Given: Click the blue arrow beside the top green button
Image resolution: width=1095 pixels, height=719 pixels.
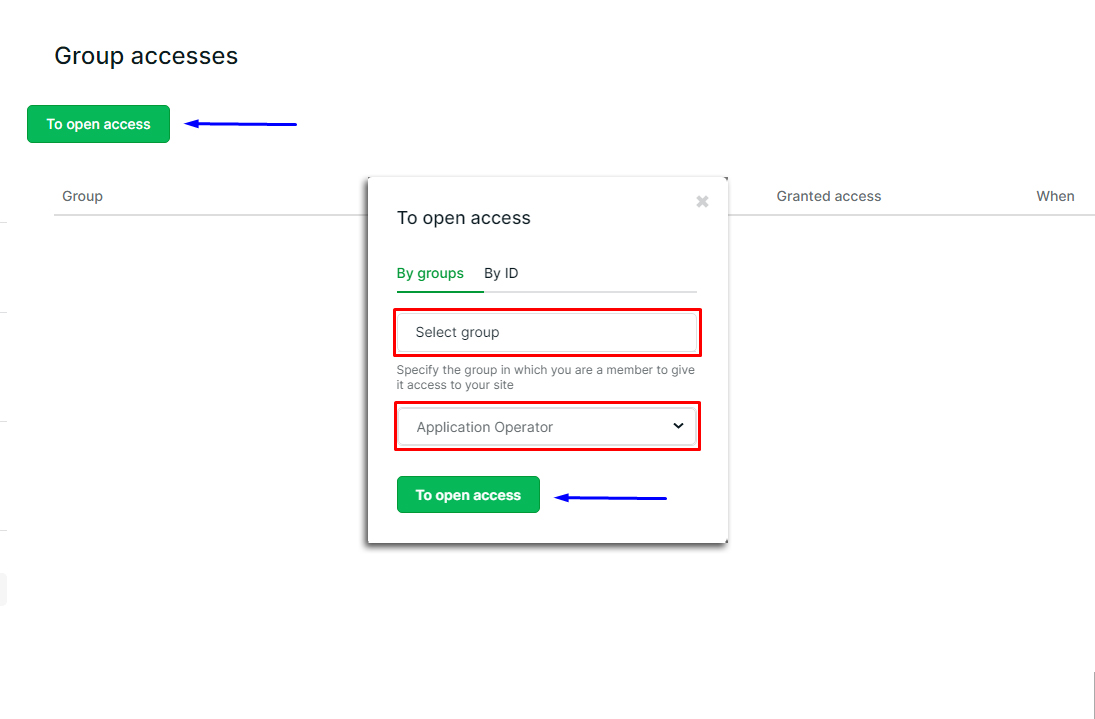Looking at the screenshot, I should 240,124.
